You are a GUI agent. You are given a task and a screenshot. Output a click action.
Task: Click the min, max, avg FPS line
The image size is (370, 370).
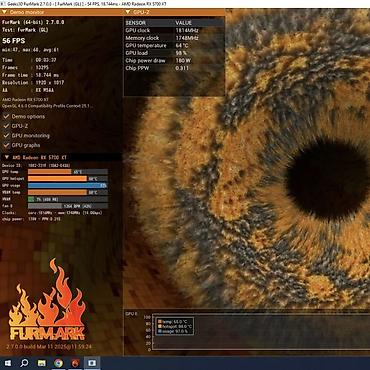pyautogui.click(x=30, y=50)
